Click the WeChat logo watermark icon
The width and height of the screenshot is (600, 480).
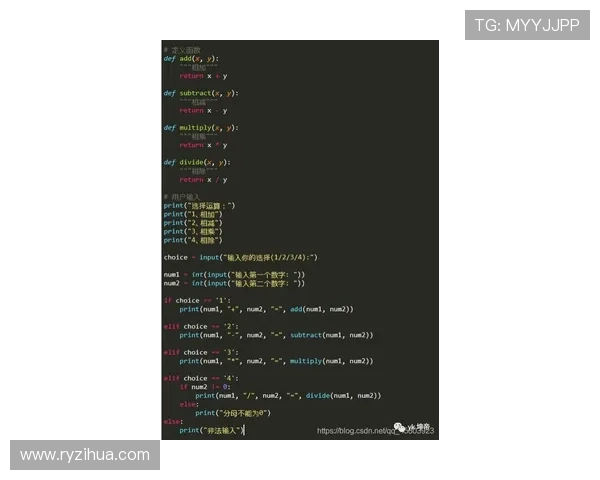(398, 425)
